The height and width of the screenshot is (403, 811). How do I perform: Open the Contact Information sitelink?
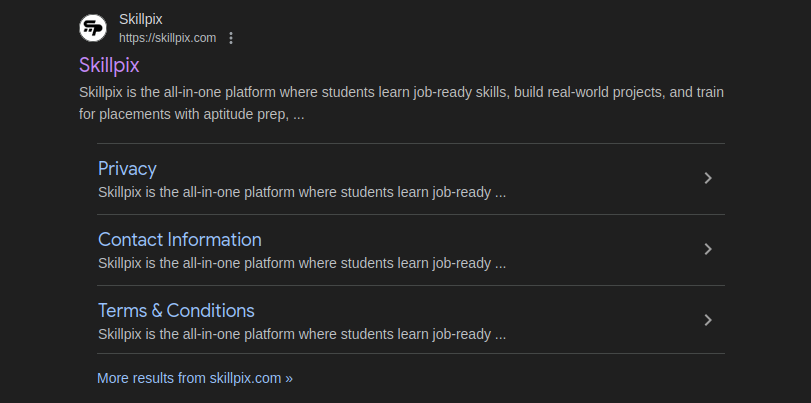coord(180,240)
